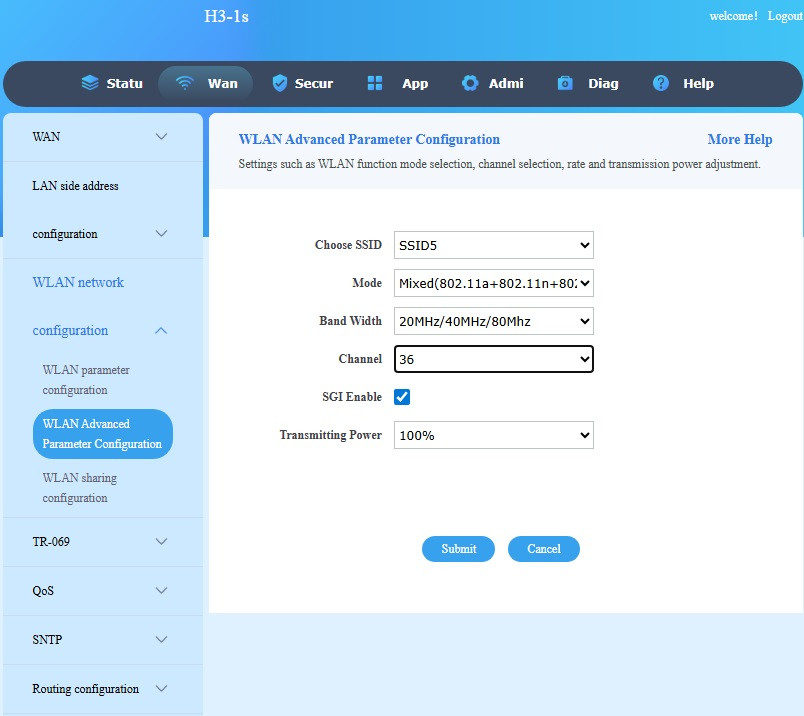Screen dimensions: 804x716
Task: Uncheck the SGI Enable checkbox
Action: click(402, 397)
